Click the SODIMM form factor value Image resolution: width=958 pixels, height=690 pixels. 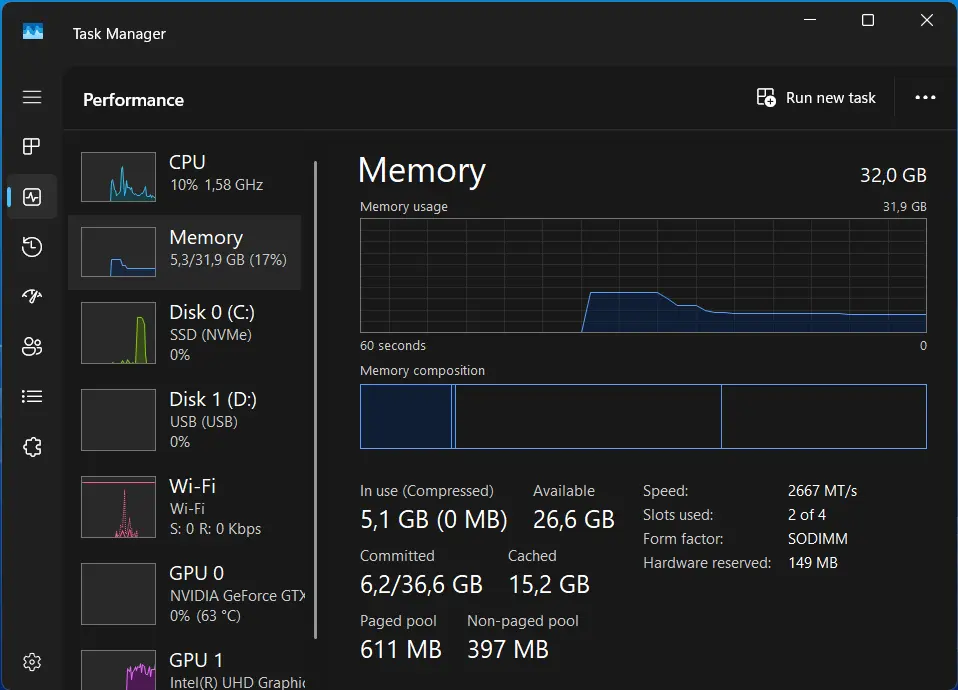tap(817, 538)
